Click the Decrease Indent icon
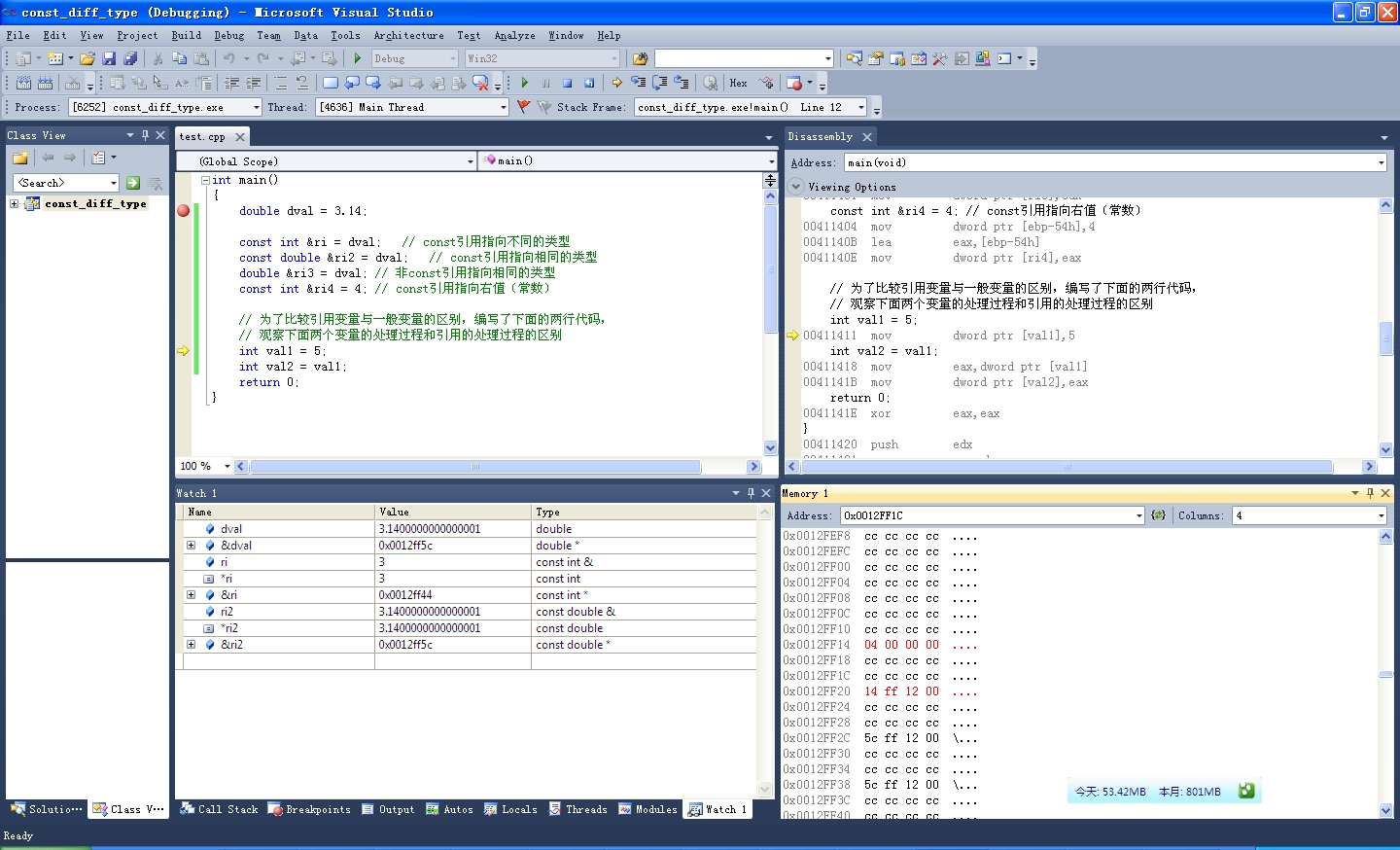Image resolution: width=1400 pixels, height=850 pixels. coord(231,83)
